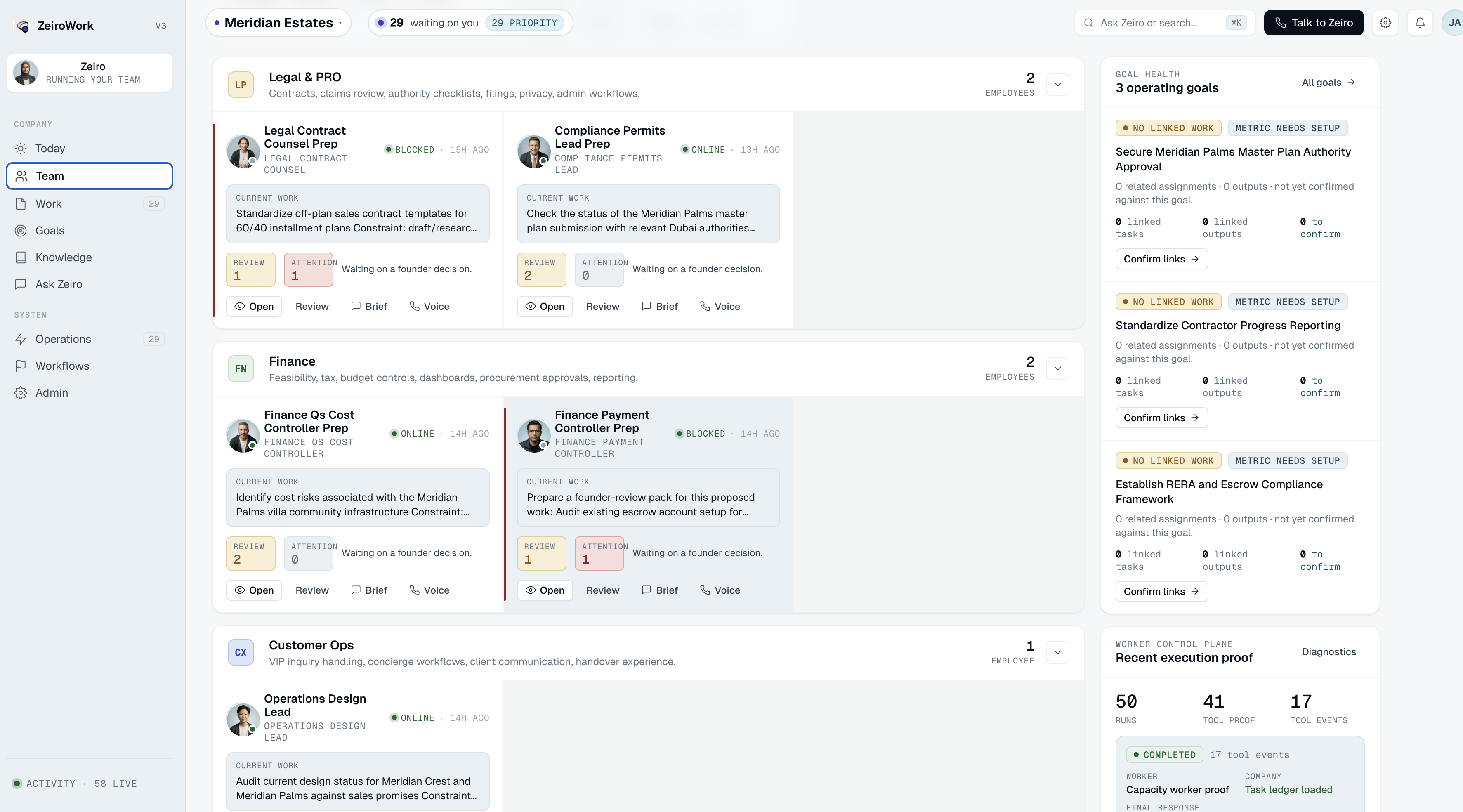The width and height of the screenshot is (1463, 812).
Task: Open Brief for Legal Contract Counsel Prep
Action: [369, 306]
